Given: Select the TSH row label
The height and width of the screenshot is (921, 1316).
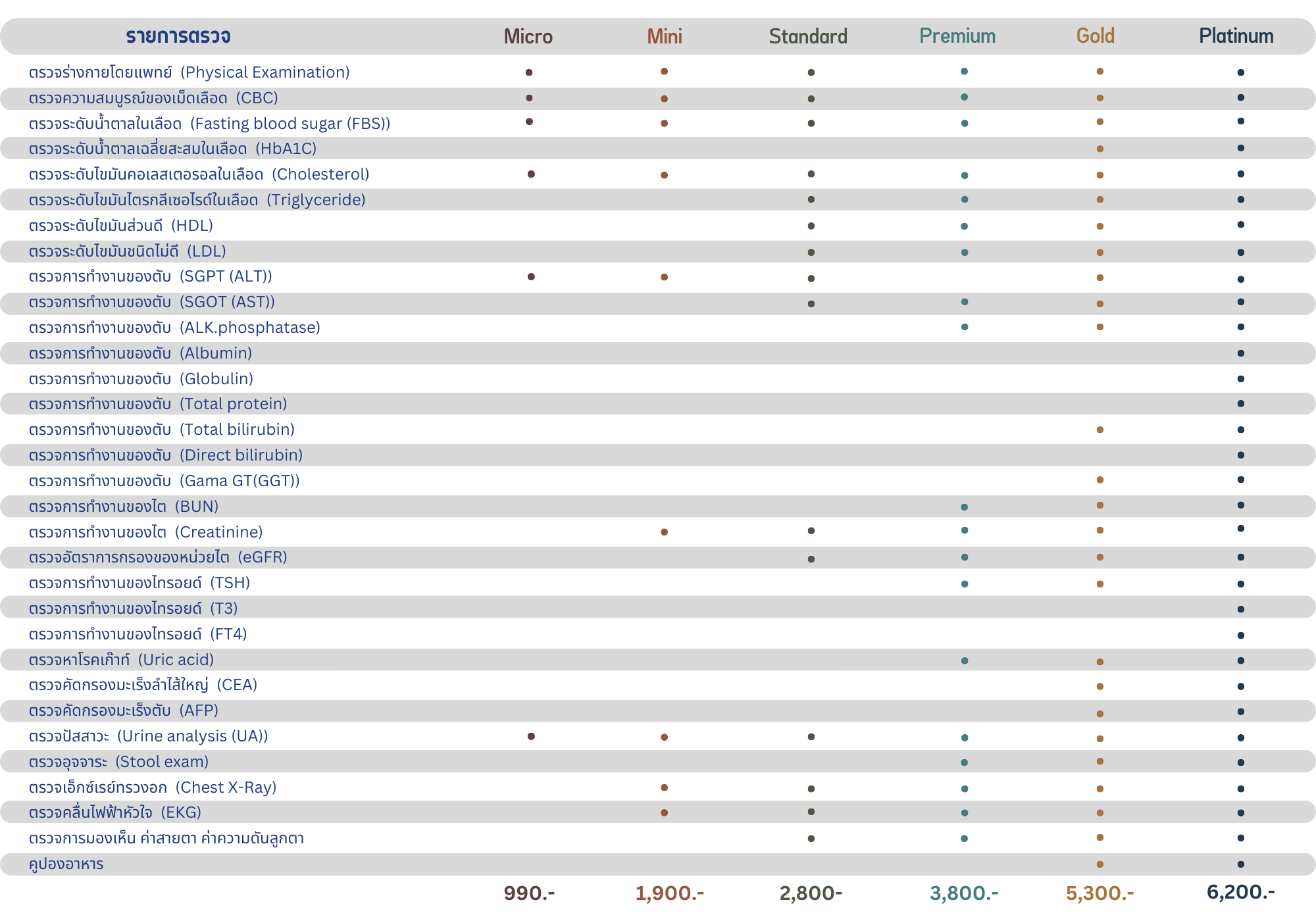Looking at the screenshot, I should click(139, 583).
